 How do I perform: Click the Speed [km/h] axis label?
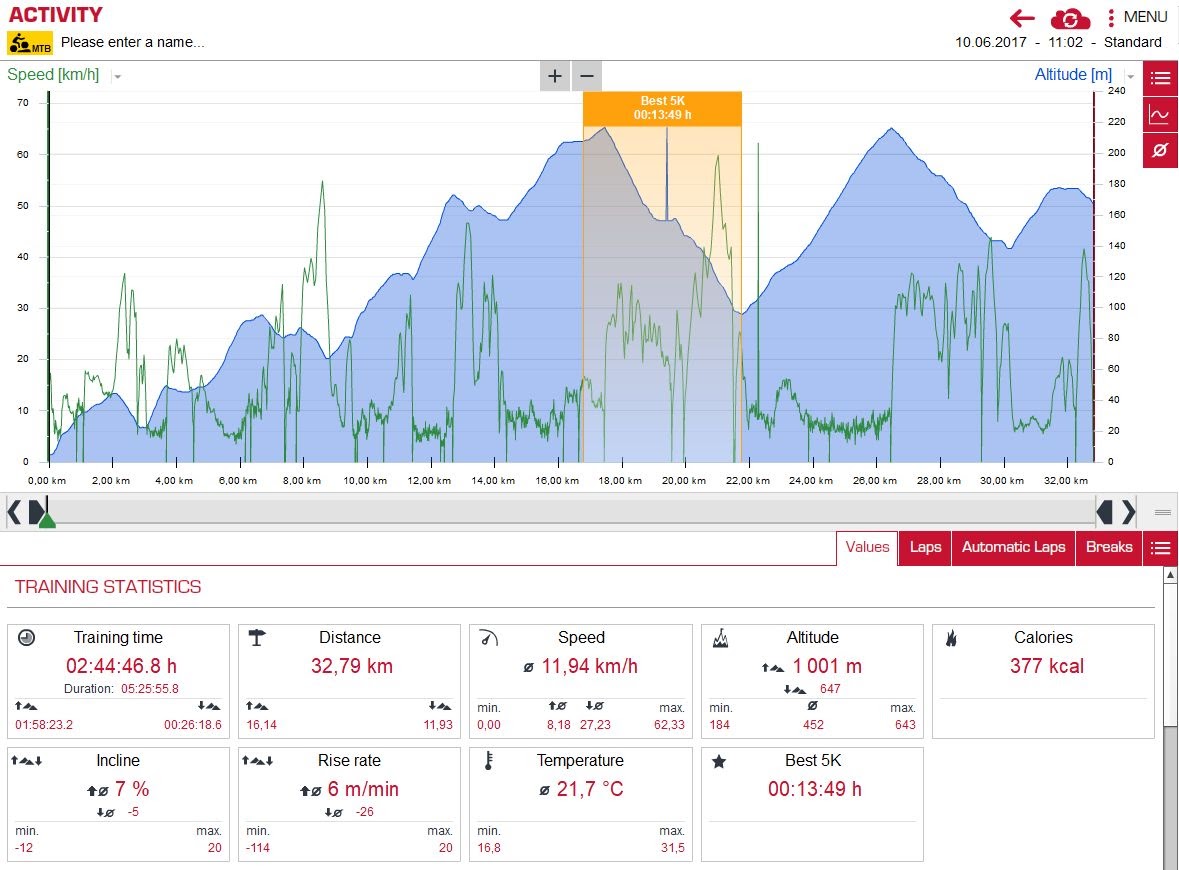point(53,74)
